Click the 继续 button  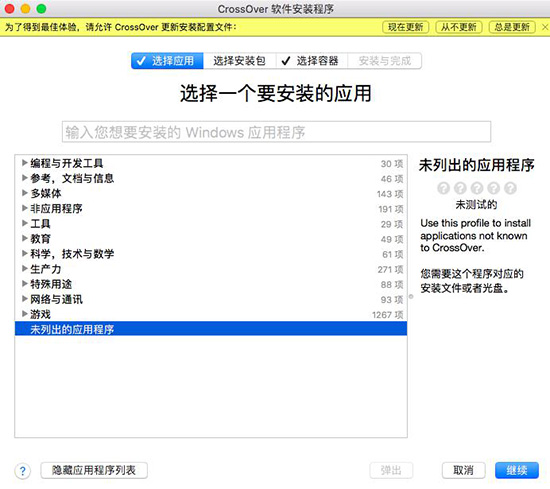pyautogui.click(x=517, y=470)
